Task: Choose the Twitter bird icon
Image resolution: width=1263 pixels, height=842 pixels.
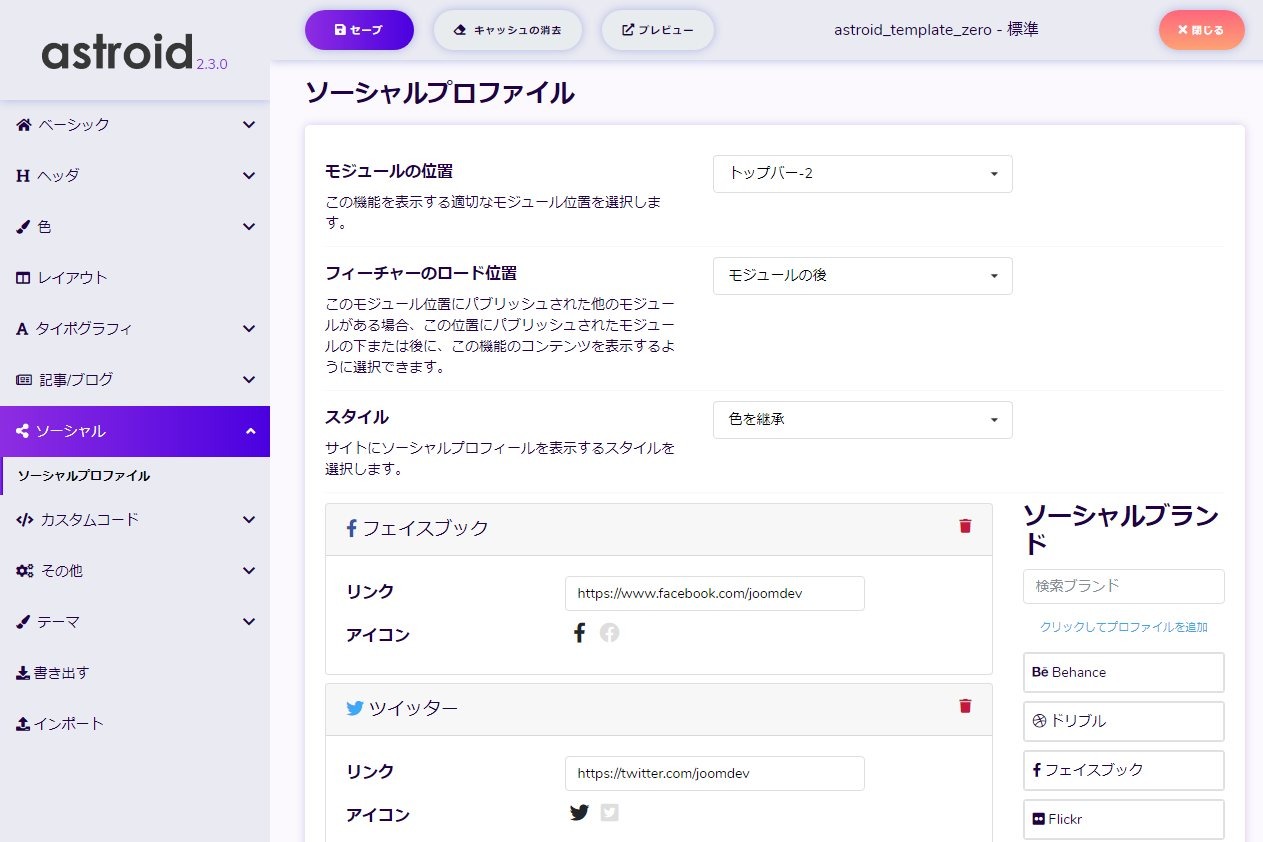Action: click(579, 812)
